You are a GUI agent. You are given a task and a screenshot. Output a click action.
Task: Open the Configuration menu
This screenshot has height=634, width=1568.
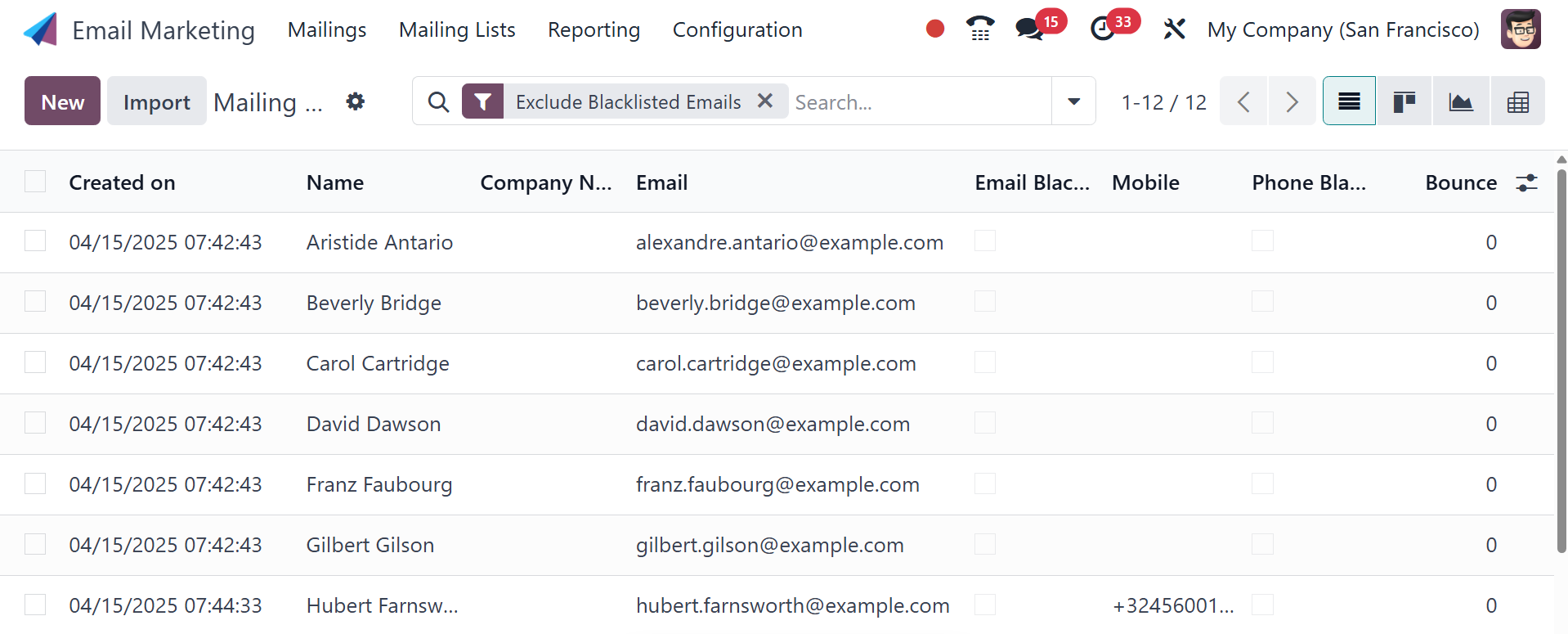pyautogui.click(x=737, y=30)
